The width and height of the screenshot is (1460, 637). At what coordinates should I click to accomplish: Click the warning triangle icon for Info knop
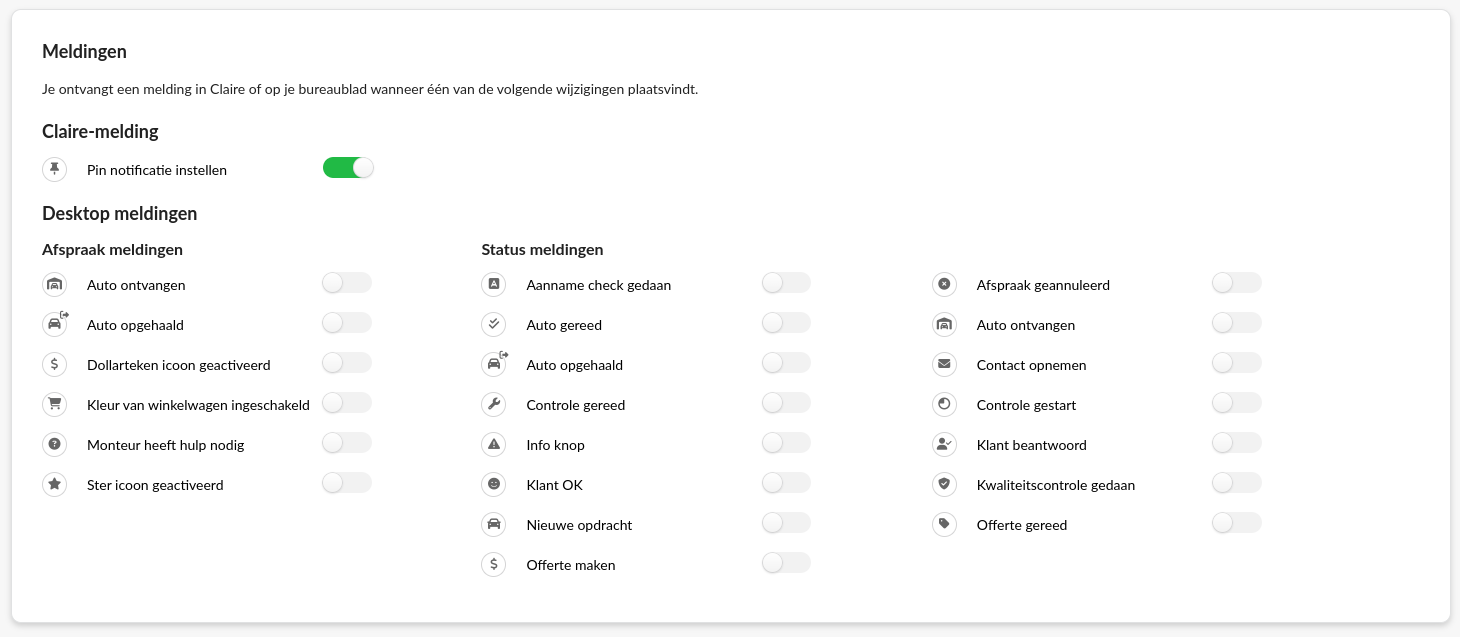[493, 444]
